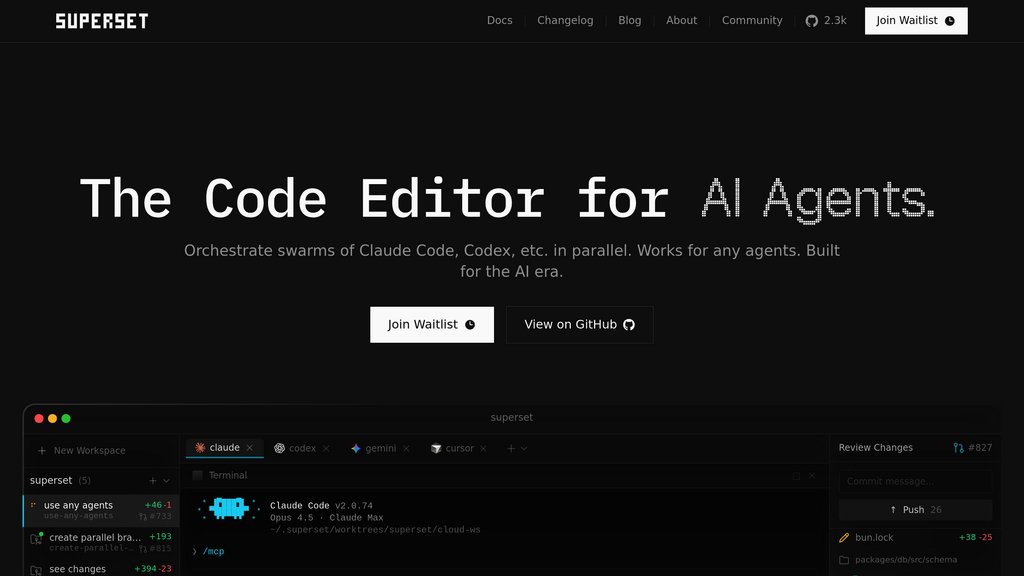Screen dimensions: 1024x576
Task: Select the use any agents workspace
Action: click(90, 510)
